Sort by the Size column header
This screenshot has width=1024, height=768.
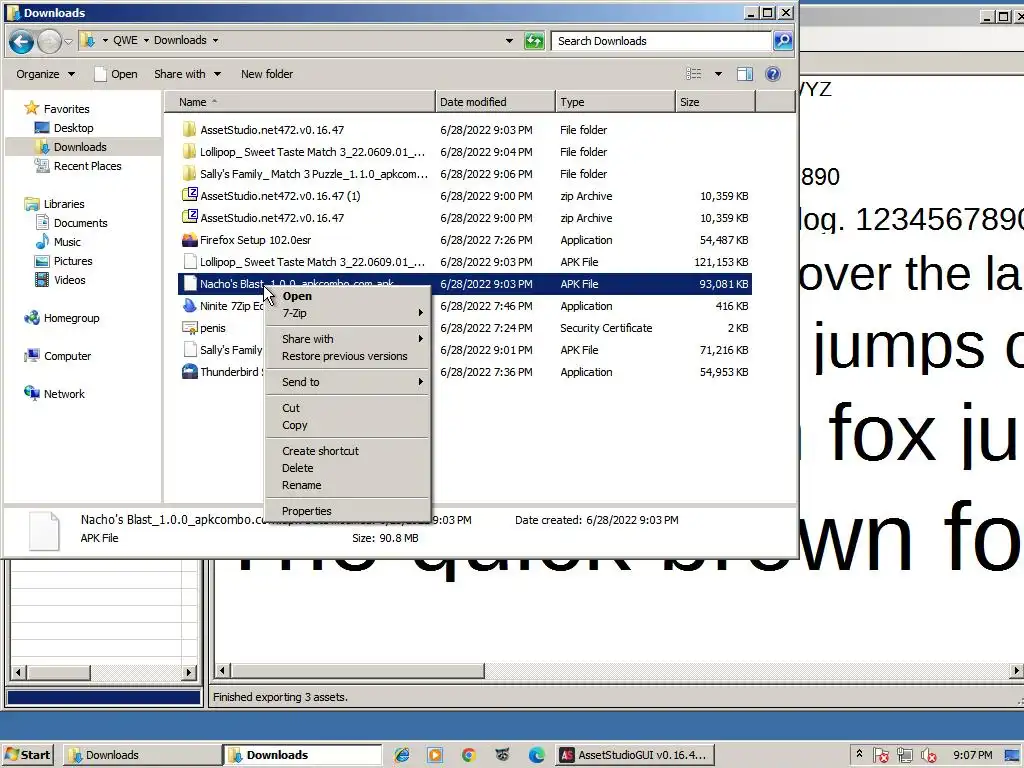click(x=714, y=102)
